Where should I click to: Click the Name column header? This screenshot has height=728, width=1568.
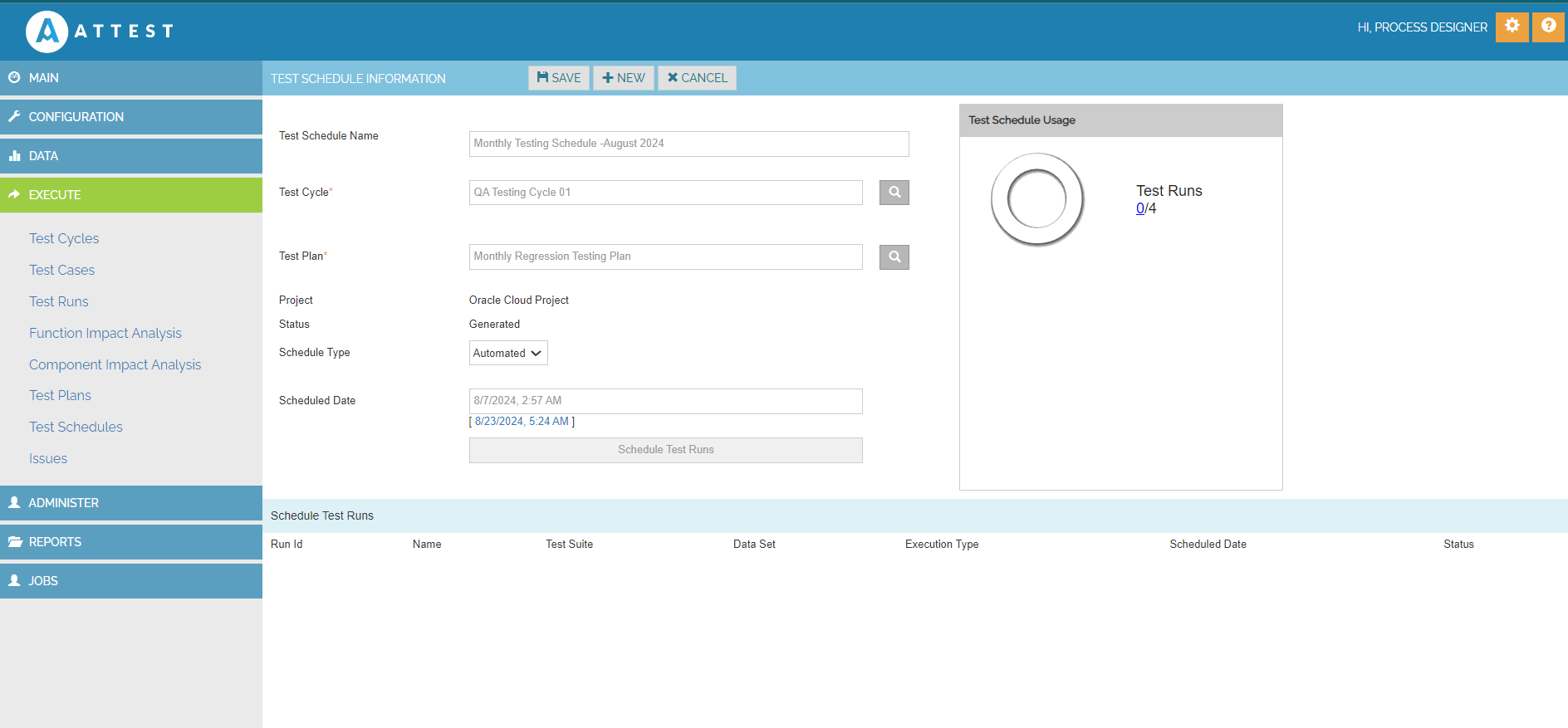pos(427,545)
